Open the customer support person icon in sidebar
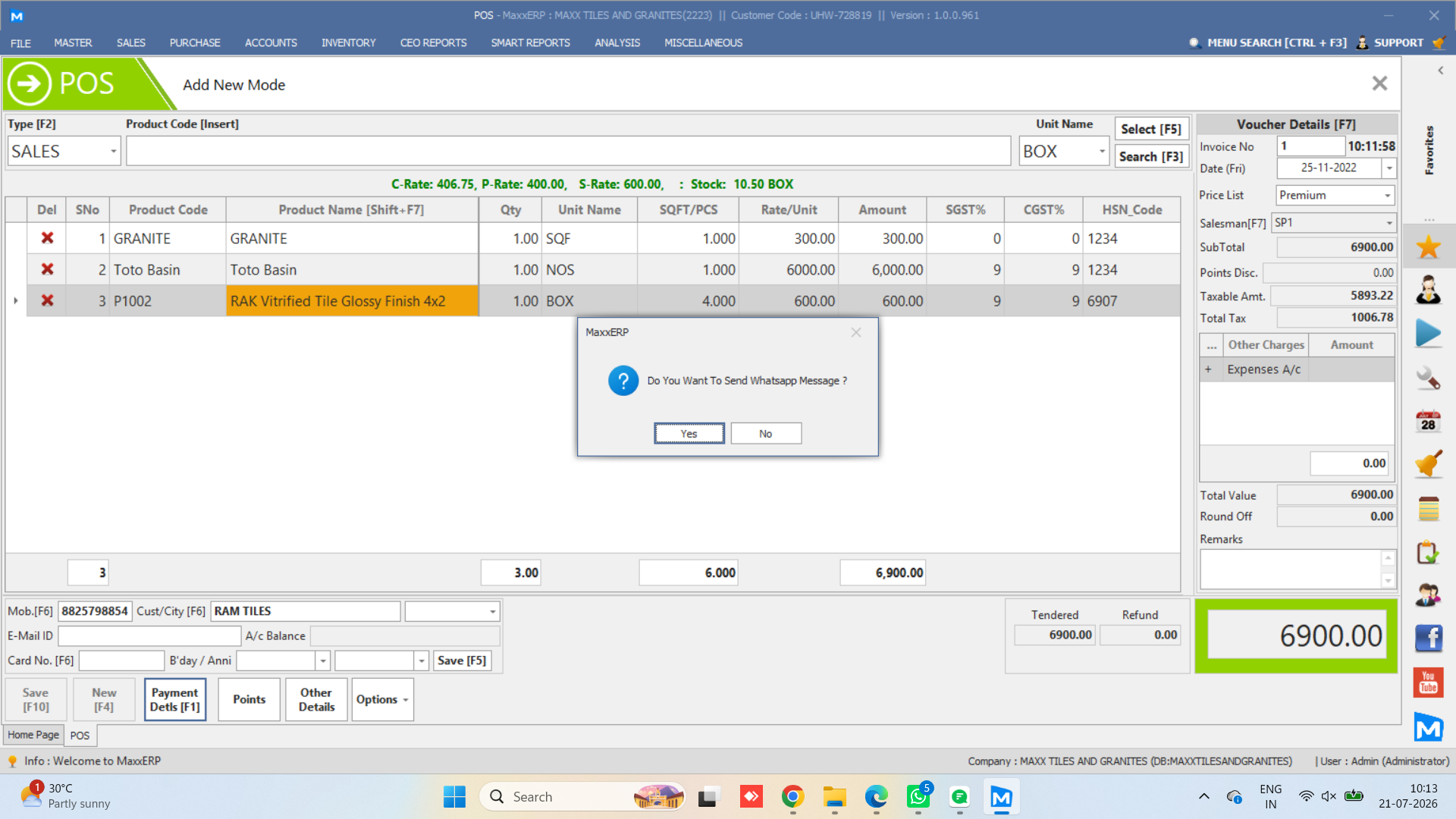1456x819 pixels. click(x=1428, y=290)
